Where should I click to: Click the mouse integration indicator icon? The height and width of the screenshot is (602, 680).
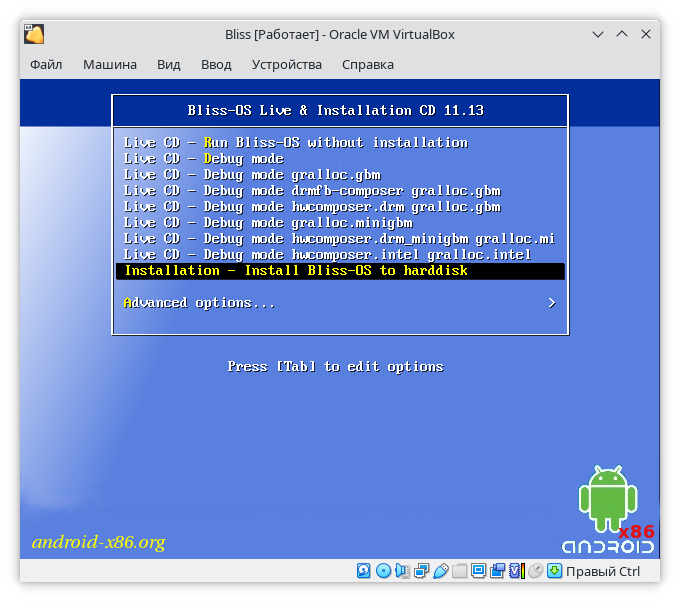tap(536, 571)
